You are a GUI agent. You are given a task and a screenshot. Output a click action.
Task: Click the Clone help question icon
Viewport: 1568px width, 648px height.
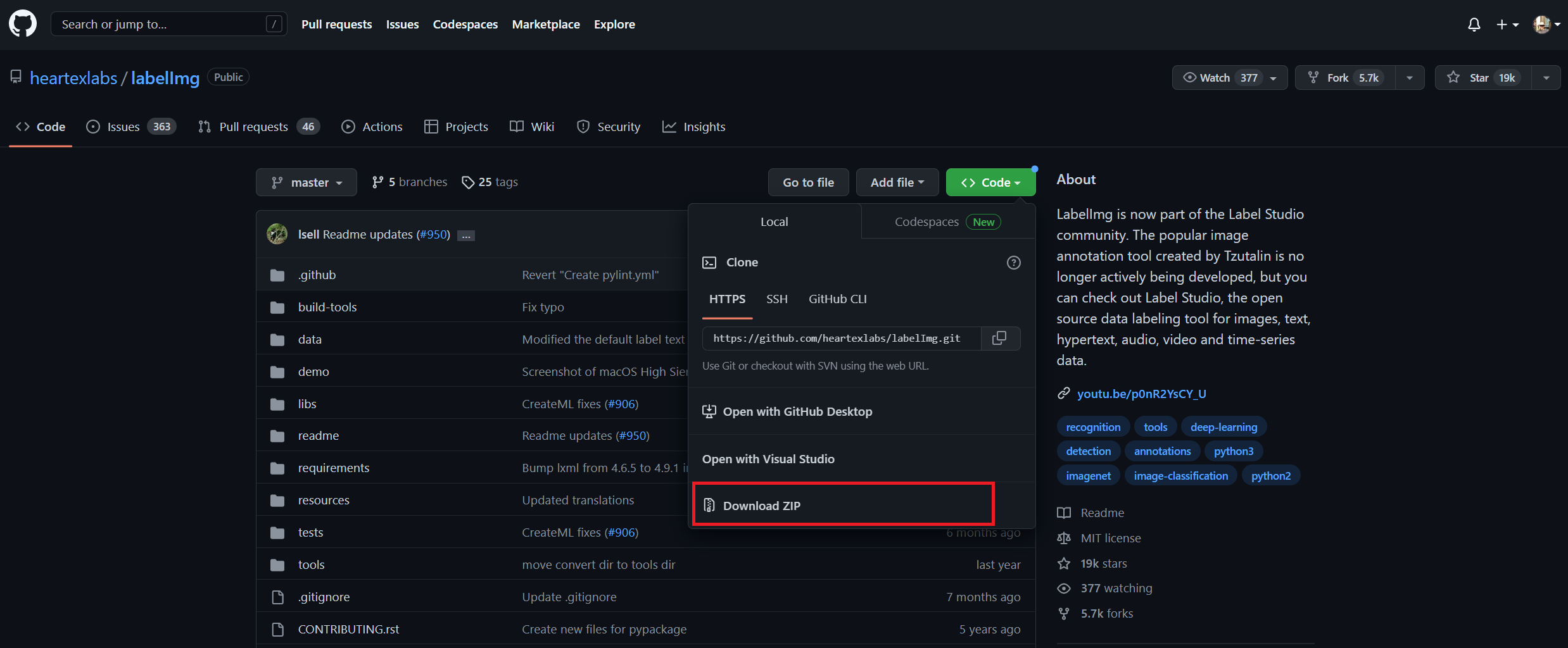coord(1013,263)
